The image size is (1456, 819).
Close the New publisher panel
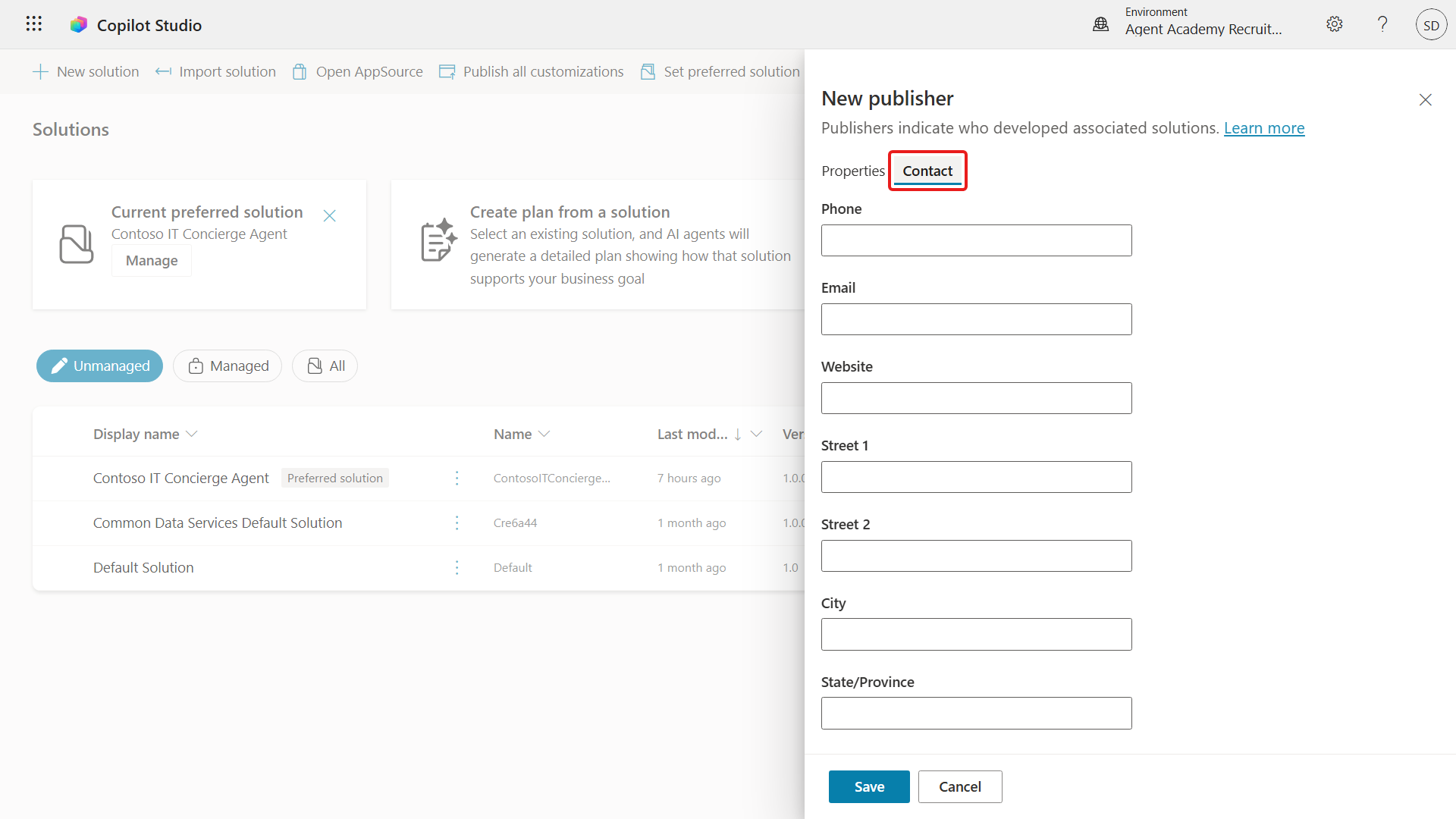tap(1425, 99)
